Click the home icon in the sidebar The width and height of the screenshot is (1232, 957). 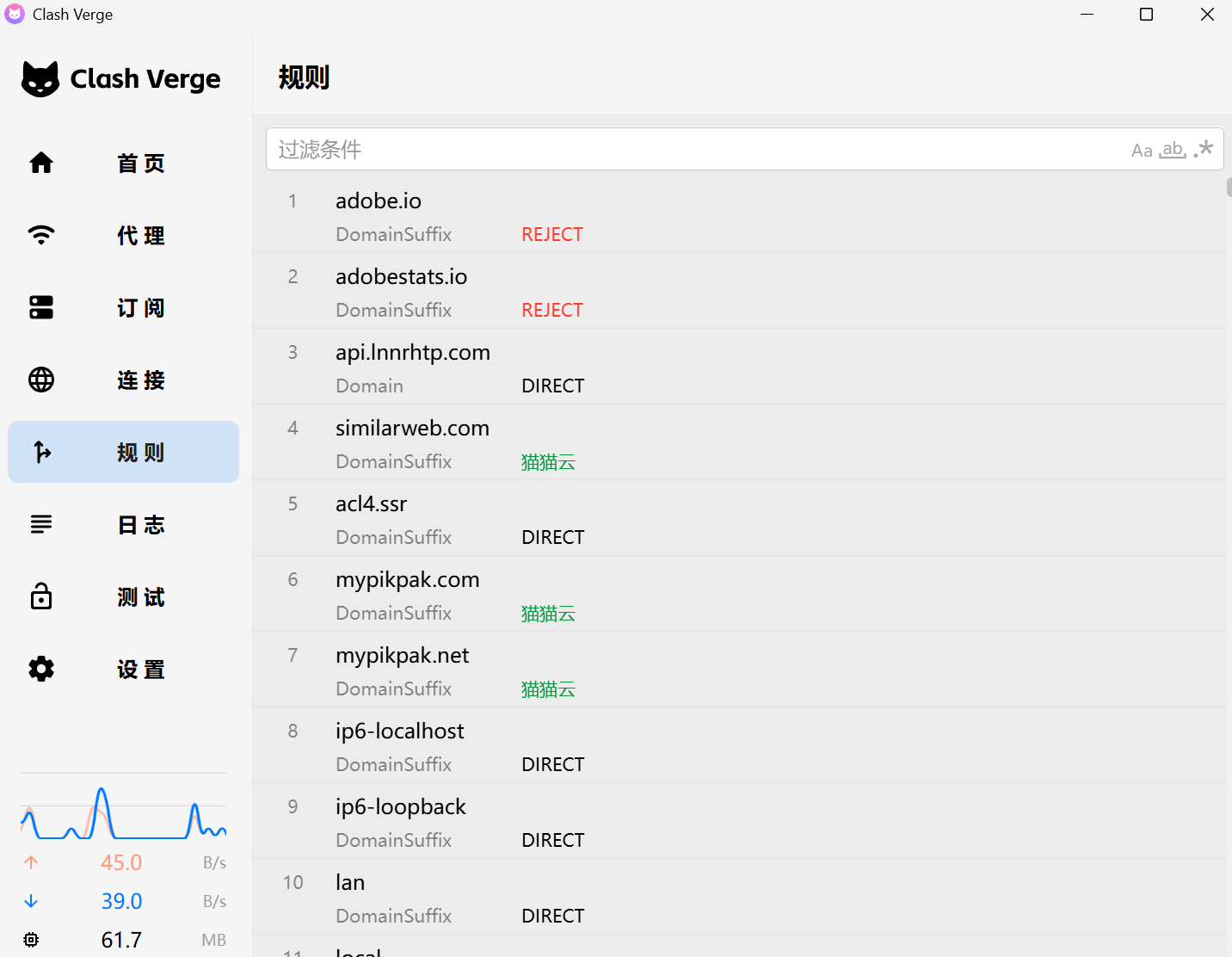point(41,163)
